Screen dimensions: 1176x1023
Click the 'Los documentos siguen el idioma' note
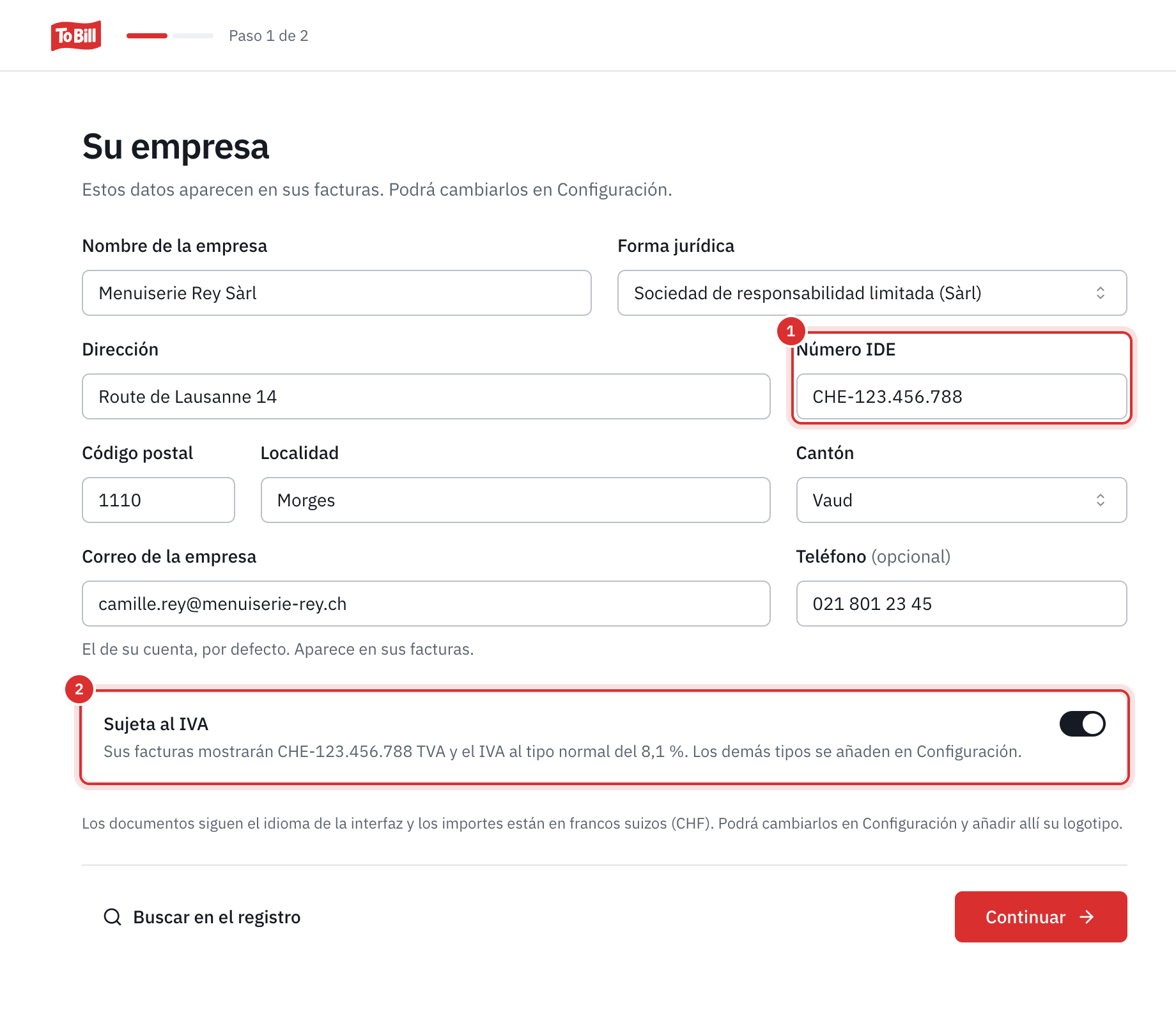(x=602, y=823)
